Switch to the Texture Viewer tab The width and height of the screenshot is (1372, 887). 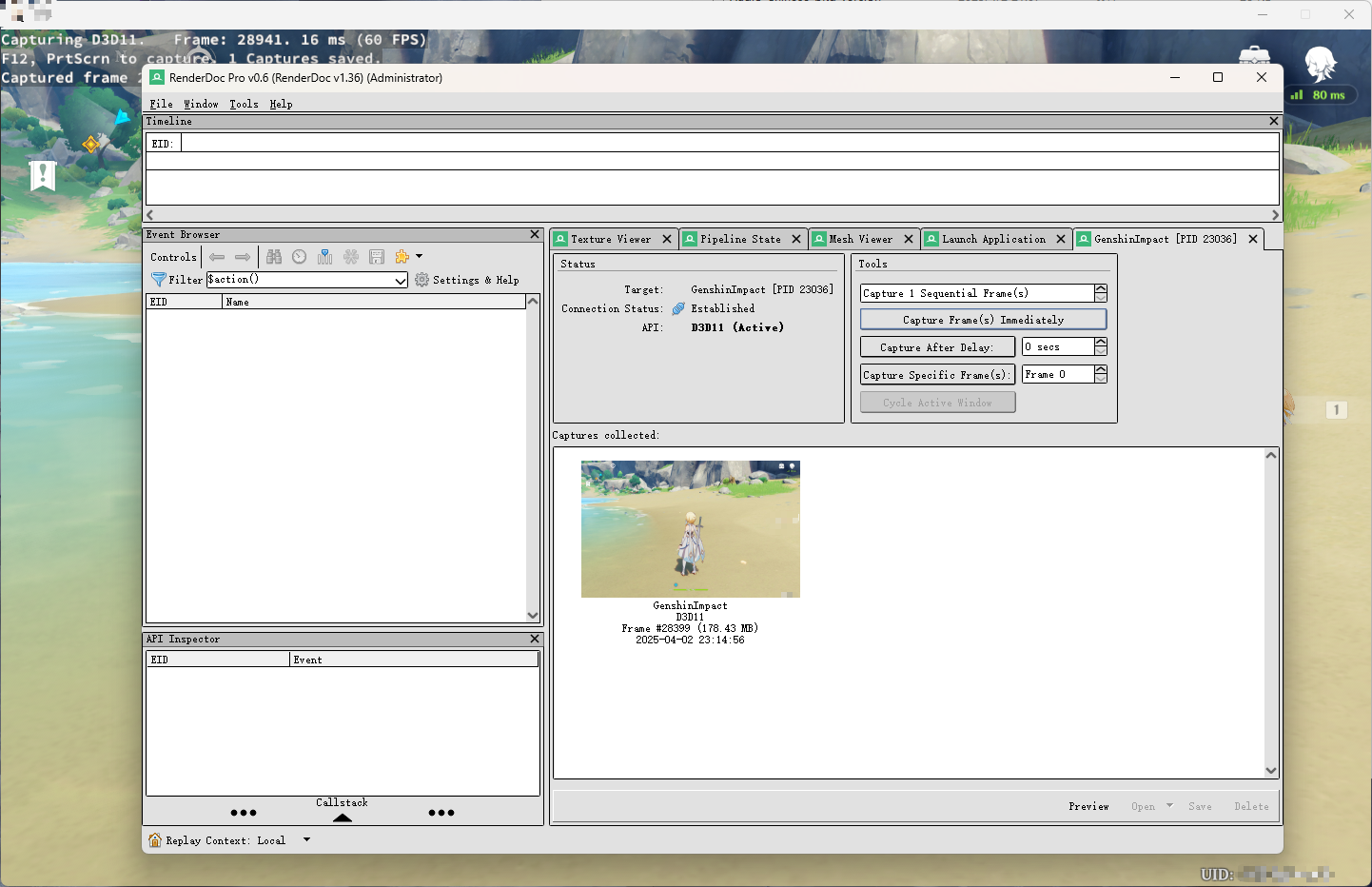611,240
